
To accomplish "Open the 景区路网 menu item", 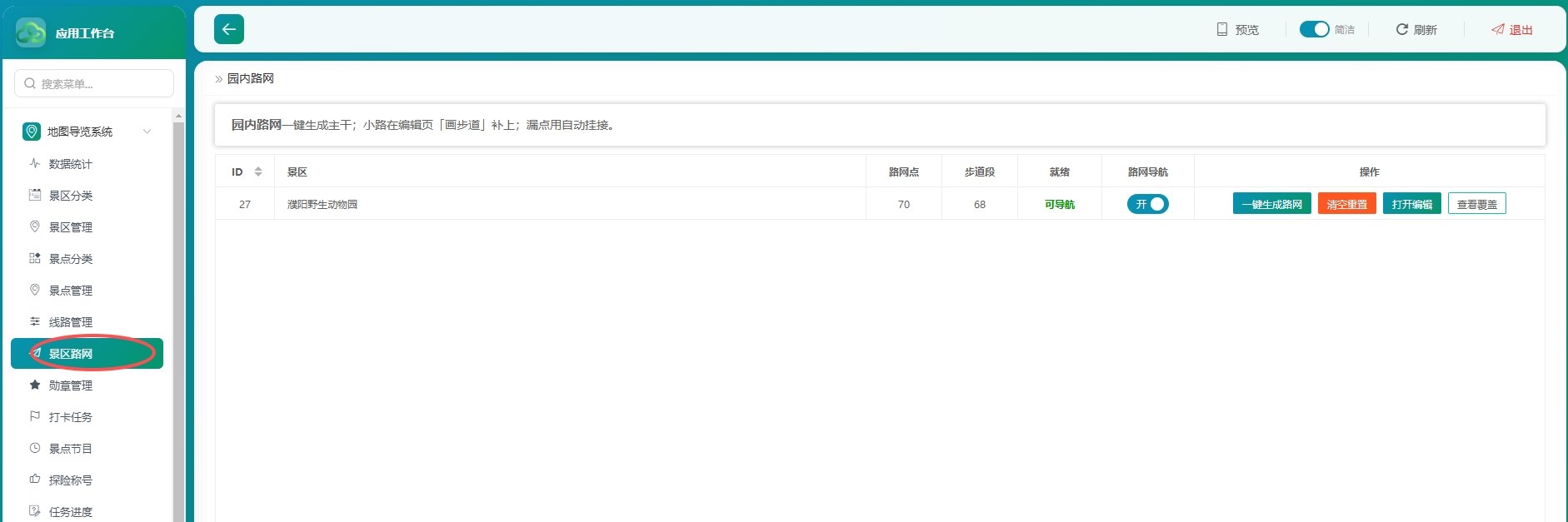I will tap(87, 353).
